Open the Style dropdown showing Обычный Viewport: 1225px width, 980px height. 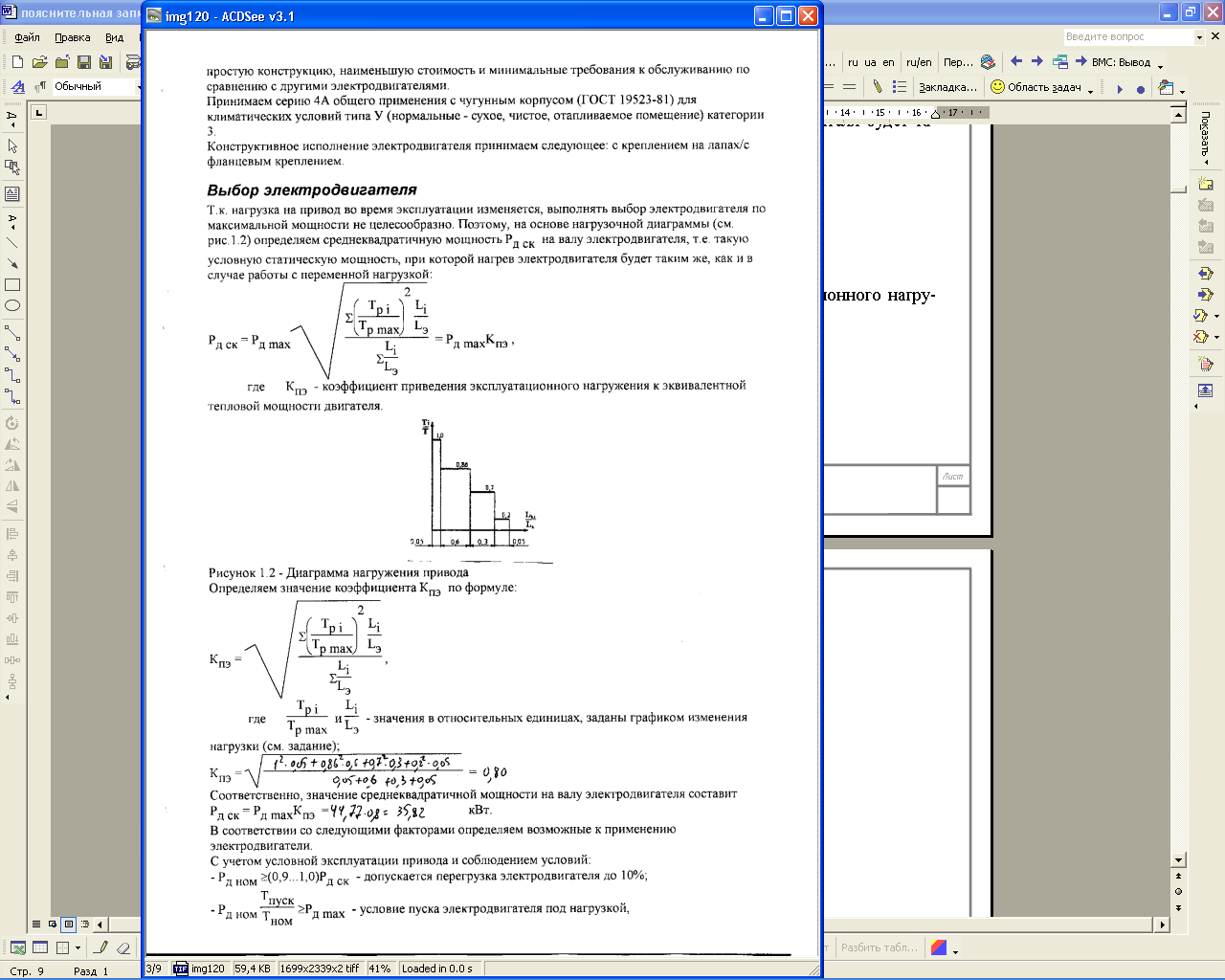point(140,86)
